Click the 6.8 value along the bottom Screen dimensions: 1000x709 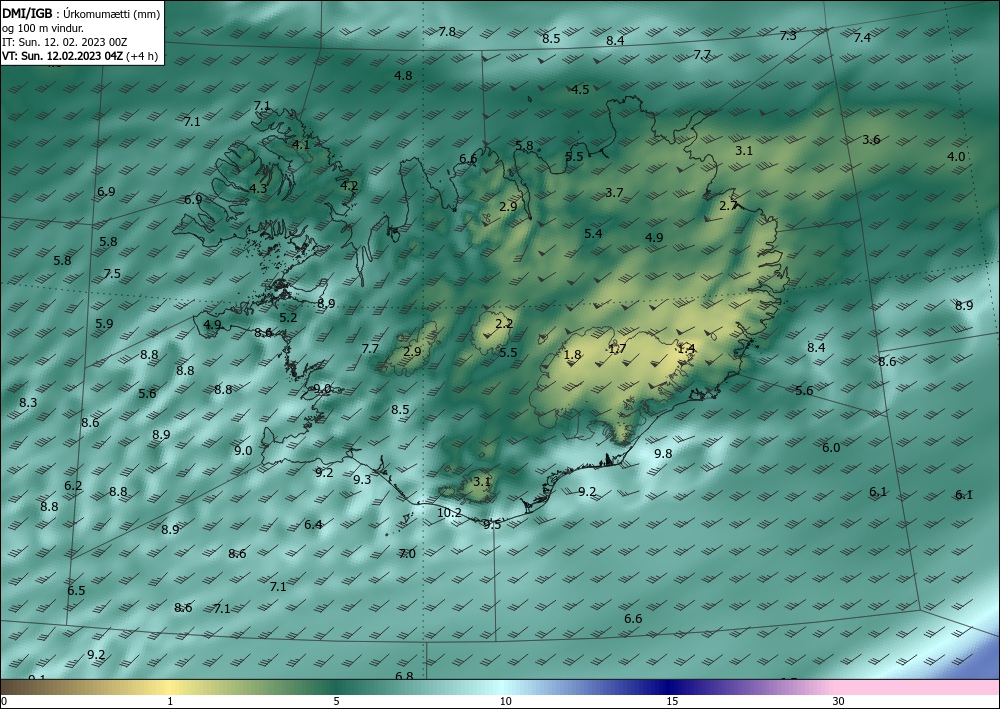(x=404, y=676)
